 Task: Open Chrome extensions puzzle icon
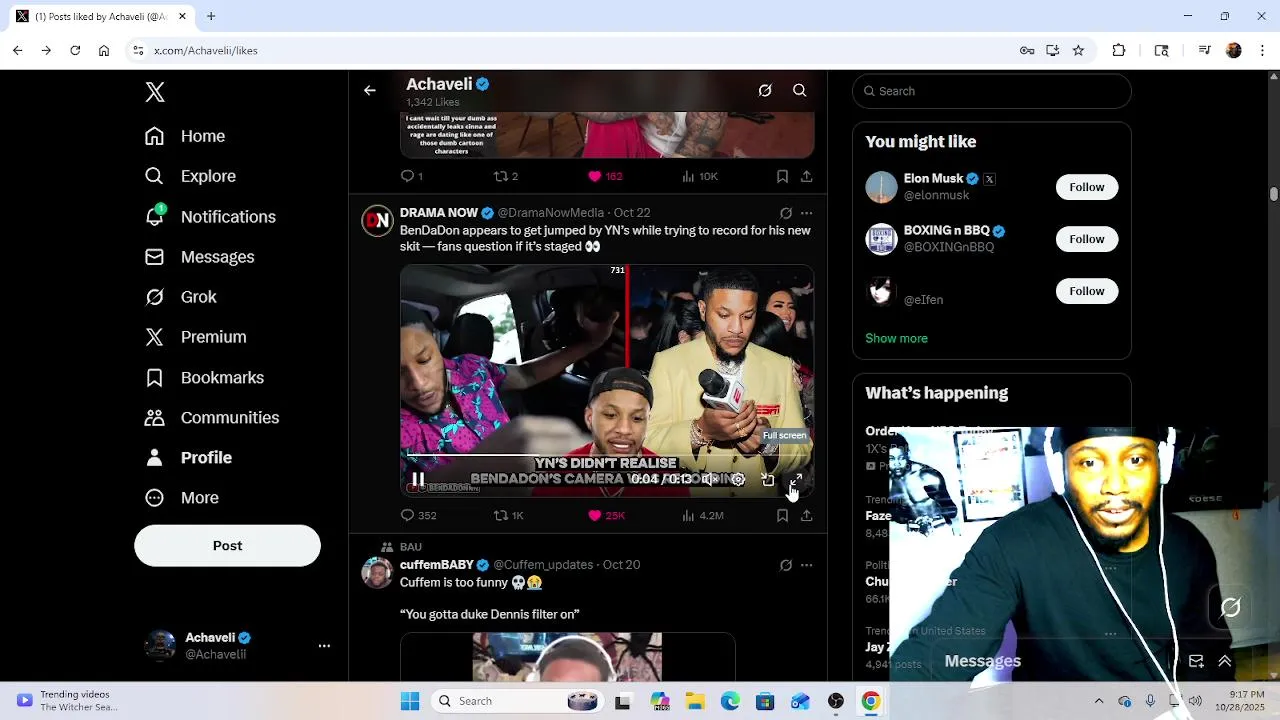(x=1119, y=50)
